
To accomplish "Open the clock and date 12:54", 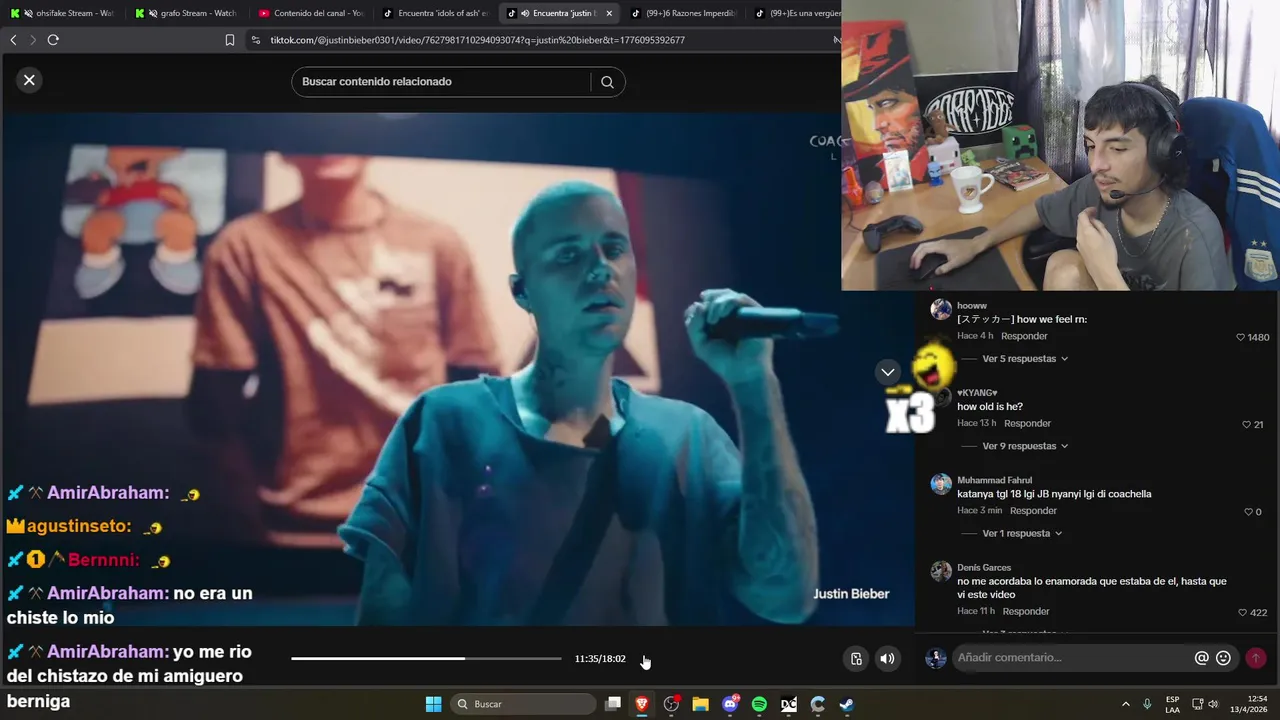I will [x=1251, y=704].
